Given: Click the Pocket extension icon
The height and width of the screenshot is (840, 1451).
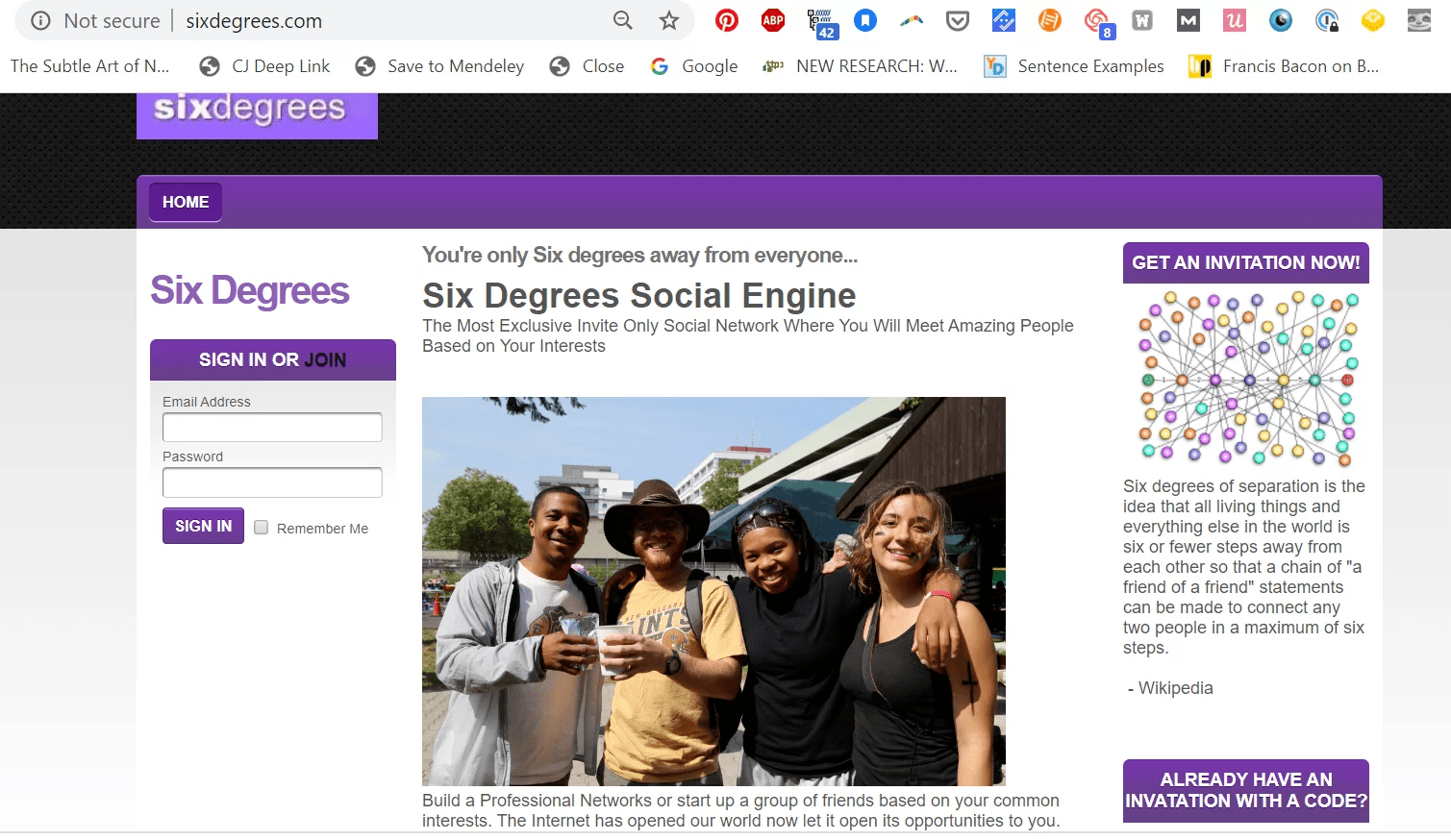Looking at the screenshot, I should 958,20.
